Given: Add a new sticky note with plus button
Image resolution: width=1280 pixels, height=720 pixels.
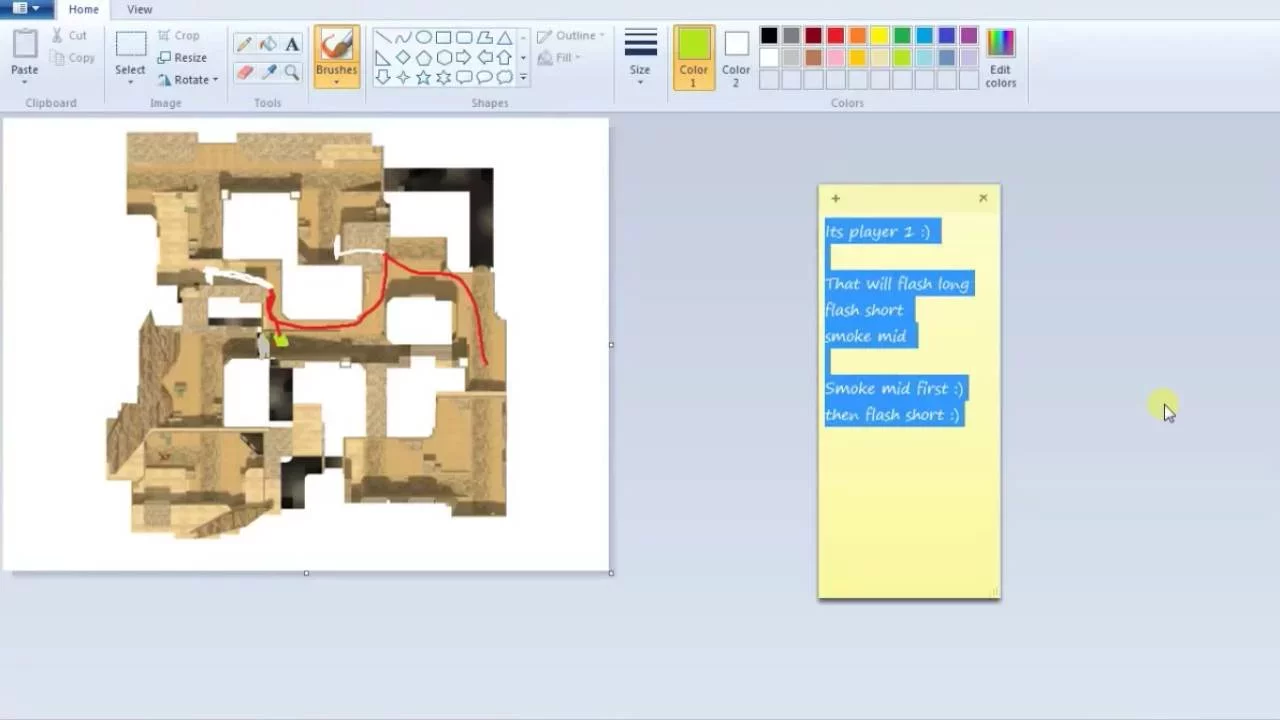Looking at the screenshot, I should 835,198.
